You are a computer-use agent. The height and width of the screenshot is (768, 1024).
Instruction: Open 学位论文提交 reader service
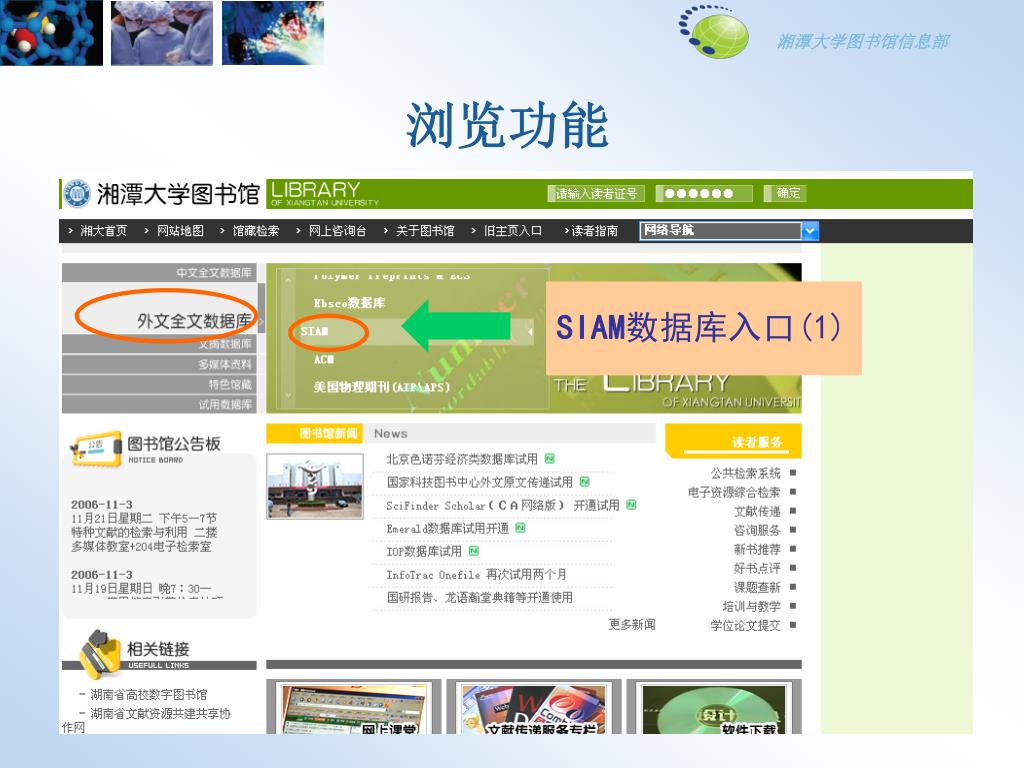746,625
